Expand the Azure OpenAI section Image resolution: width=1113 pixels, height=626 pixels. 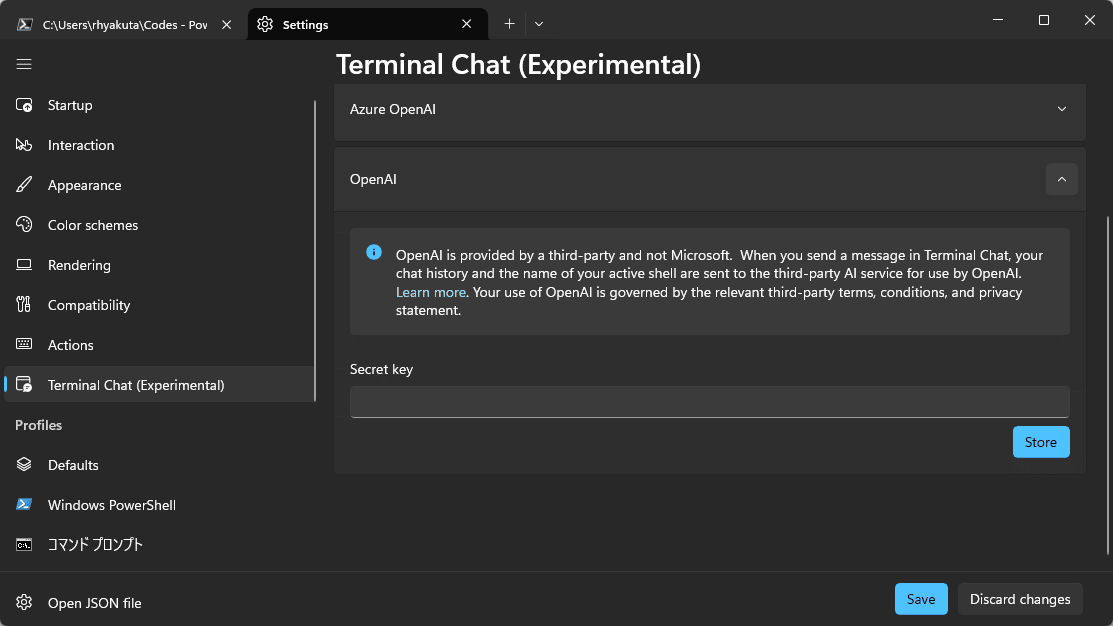[1062, 109]
